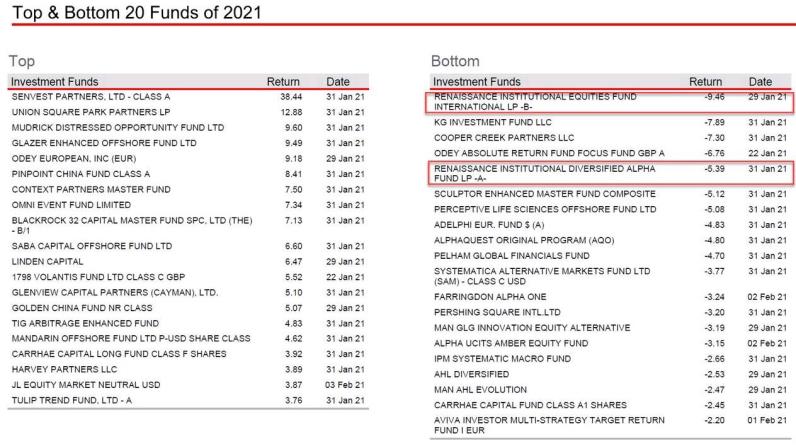Select 'HARVEY PARTNERS LLC'
This screenshot has height=446, width=796.
click(x=64, y=369)
